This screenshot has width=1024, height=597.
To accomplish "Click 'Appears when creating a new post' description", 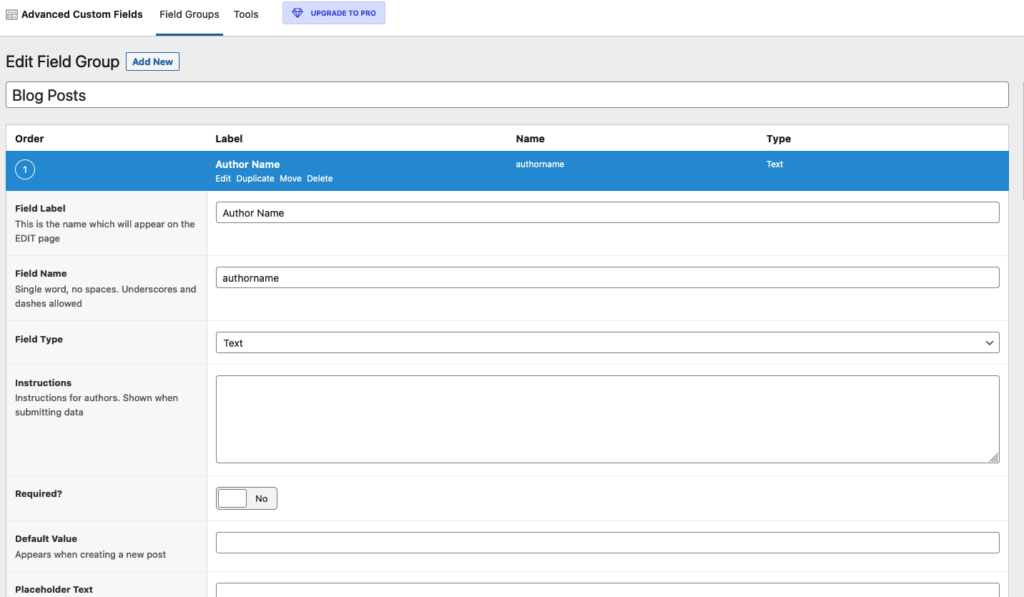I will [x=91, y=555].
